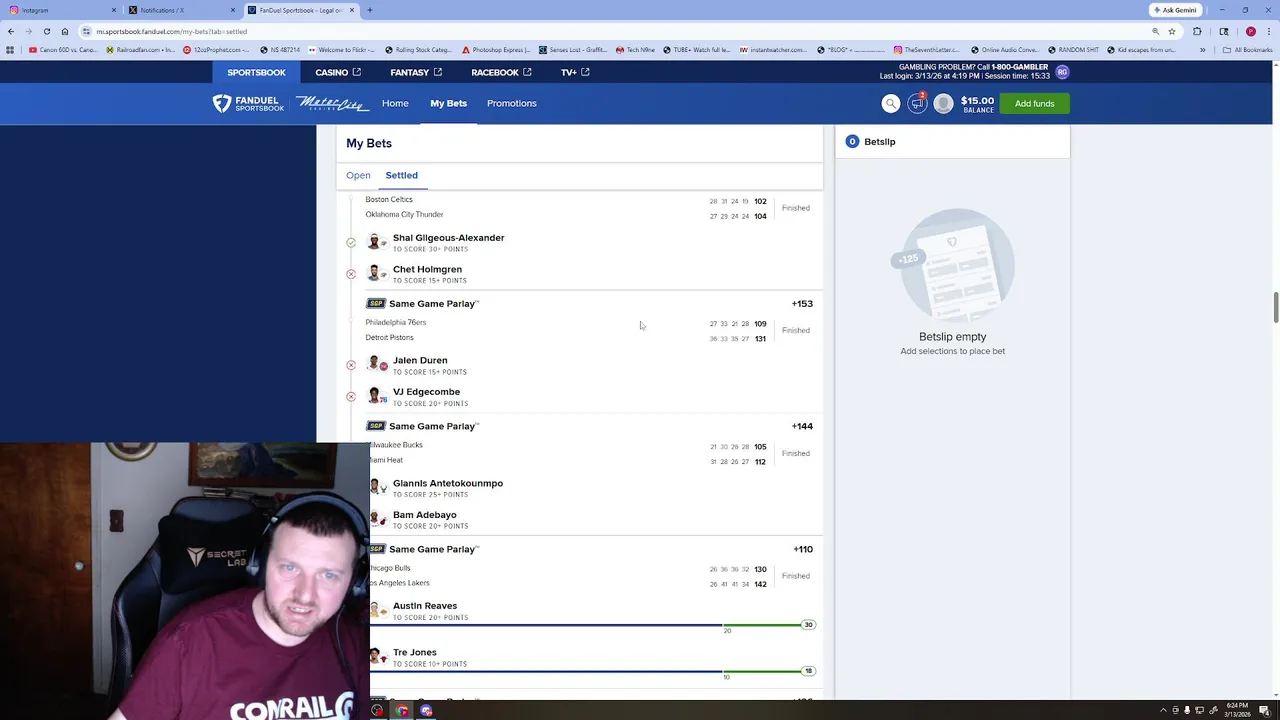
Task: Click the green Add funds button
Action: pos(1035,103)
